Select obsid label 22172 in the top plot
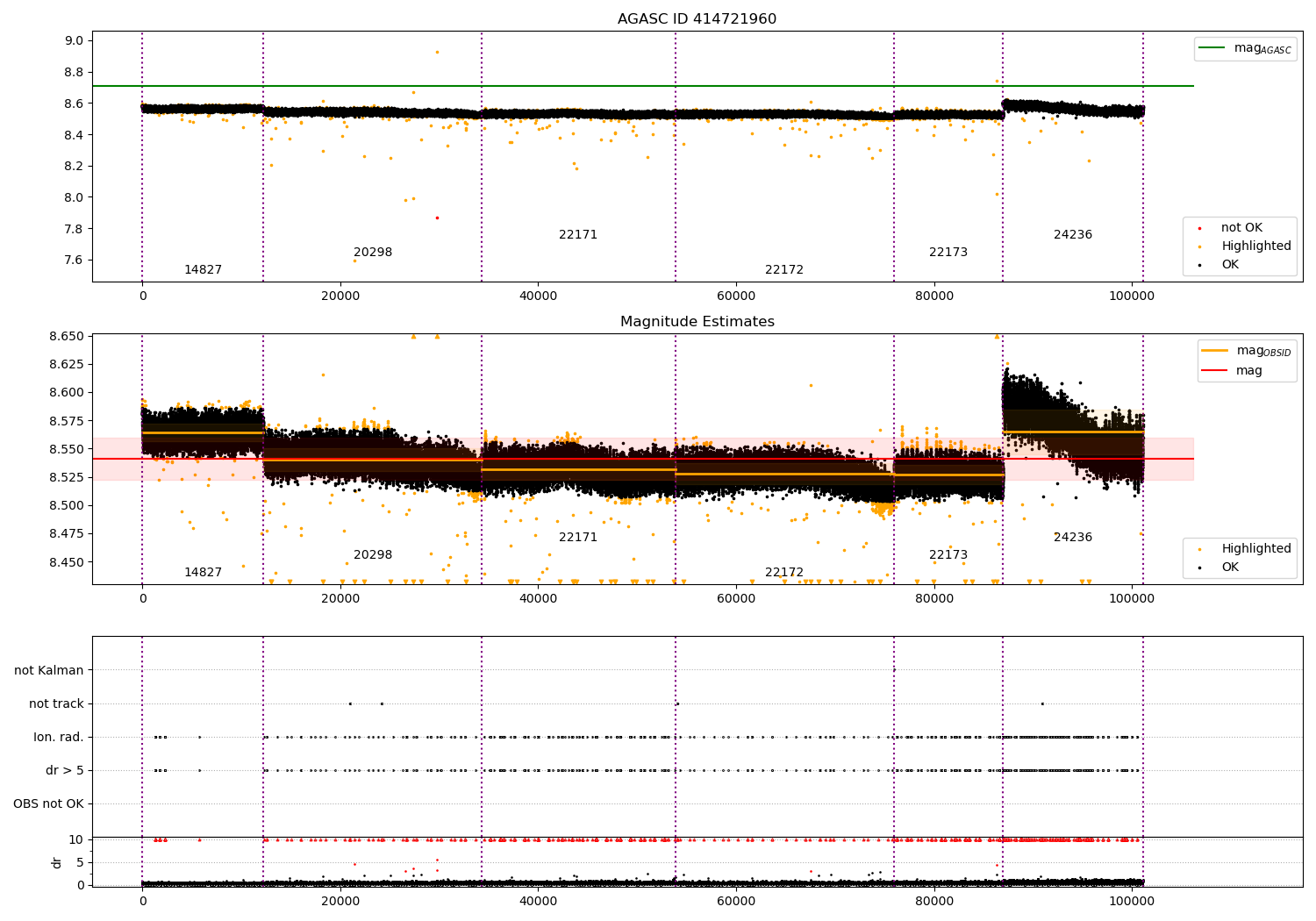This screenshot has height=921, width=1316. (x=783, y=270)
